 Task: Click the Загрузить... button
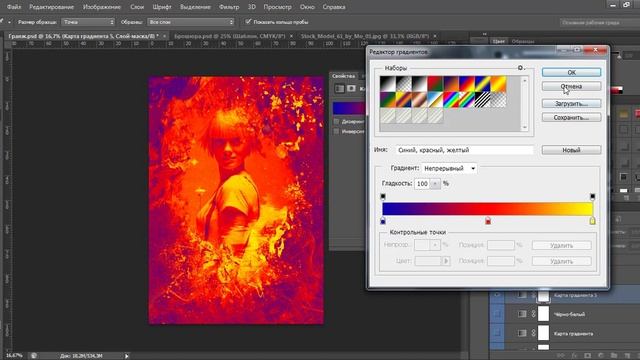[571, 104]
